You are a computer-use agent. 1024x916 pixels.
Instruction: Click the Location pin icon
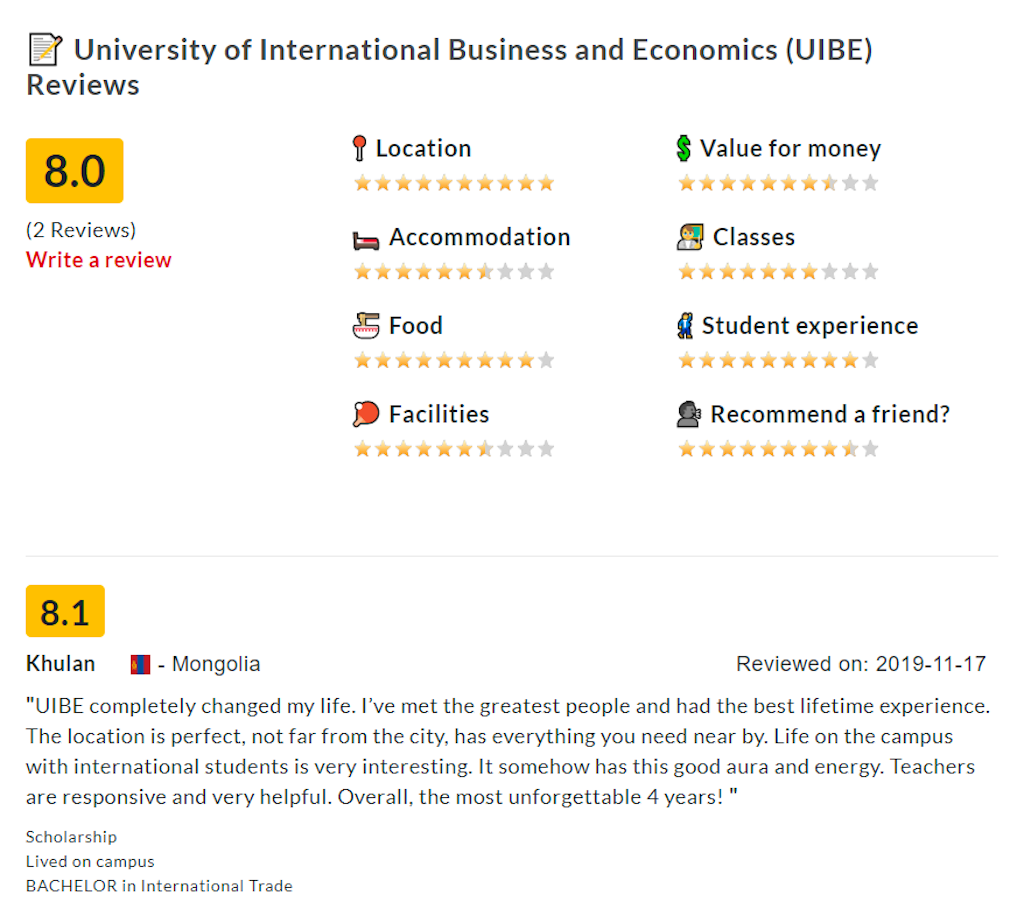360,149
